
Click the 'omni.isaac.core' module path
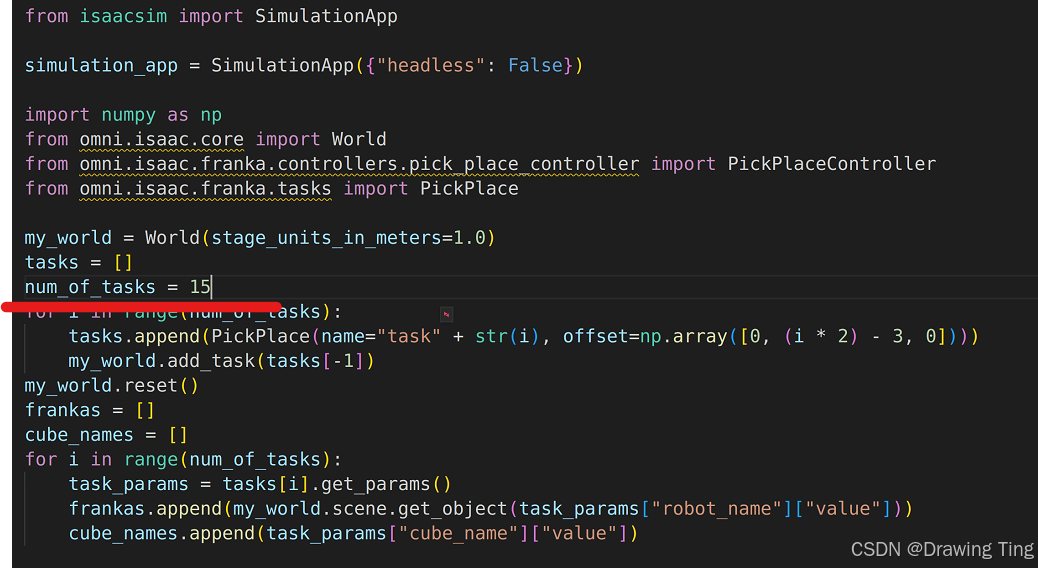(x=162, y=140)
